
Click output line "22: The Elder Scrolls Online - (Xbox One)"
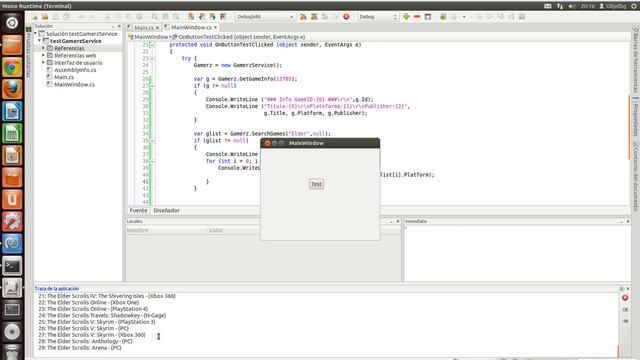pos(89,302)
